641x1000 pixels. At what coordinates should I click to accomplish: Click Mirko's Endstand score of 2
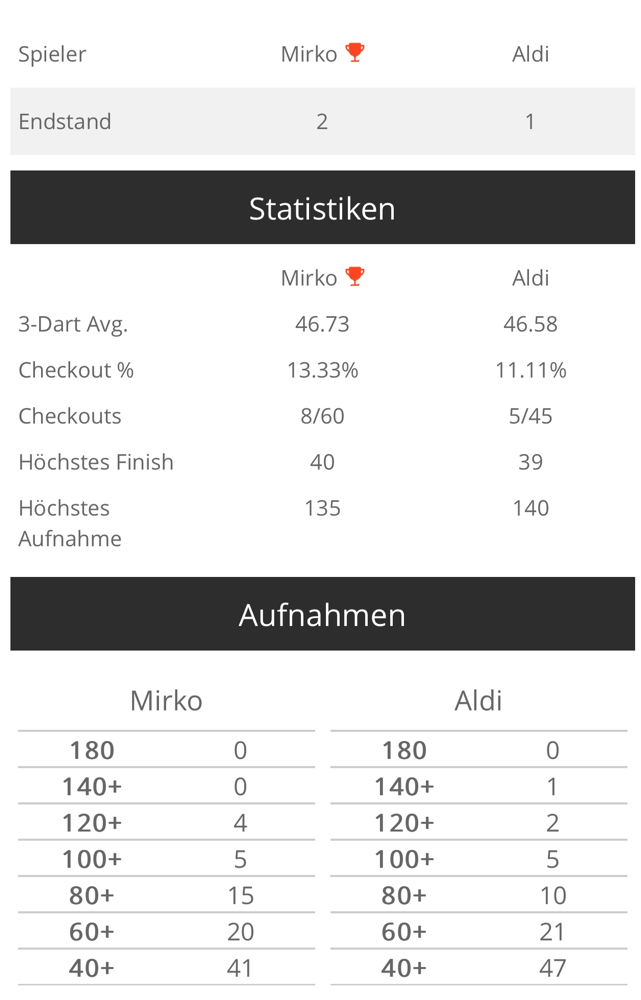(322, 121)
